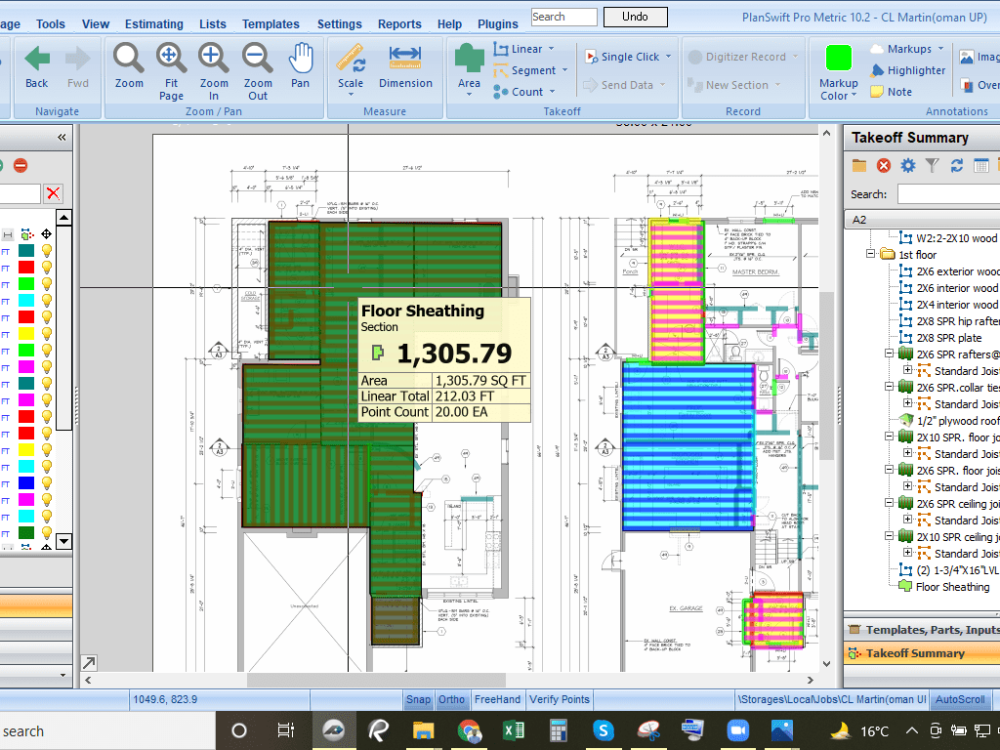
Task: Open gear settings in Takeoff Summary
Action: (x=908, y=166)
